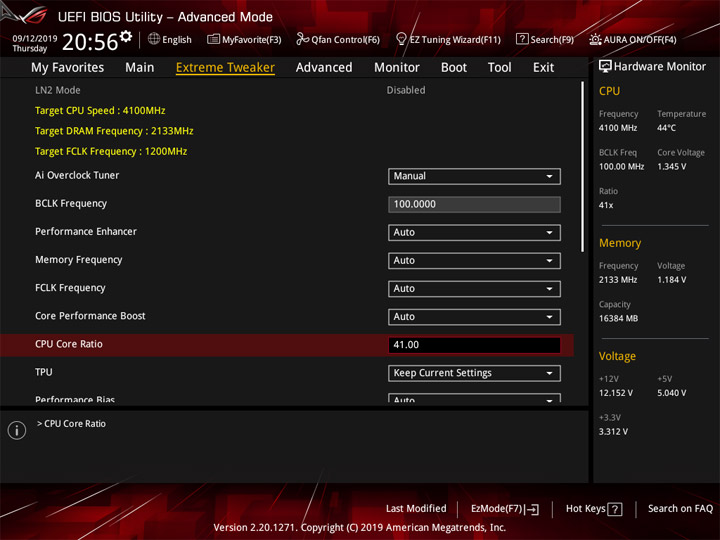Click the Hot Keys question mark icon
The height and width of the screenshot is (540, 720).
(x=614, y=509)
